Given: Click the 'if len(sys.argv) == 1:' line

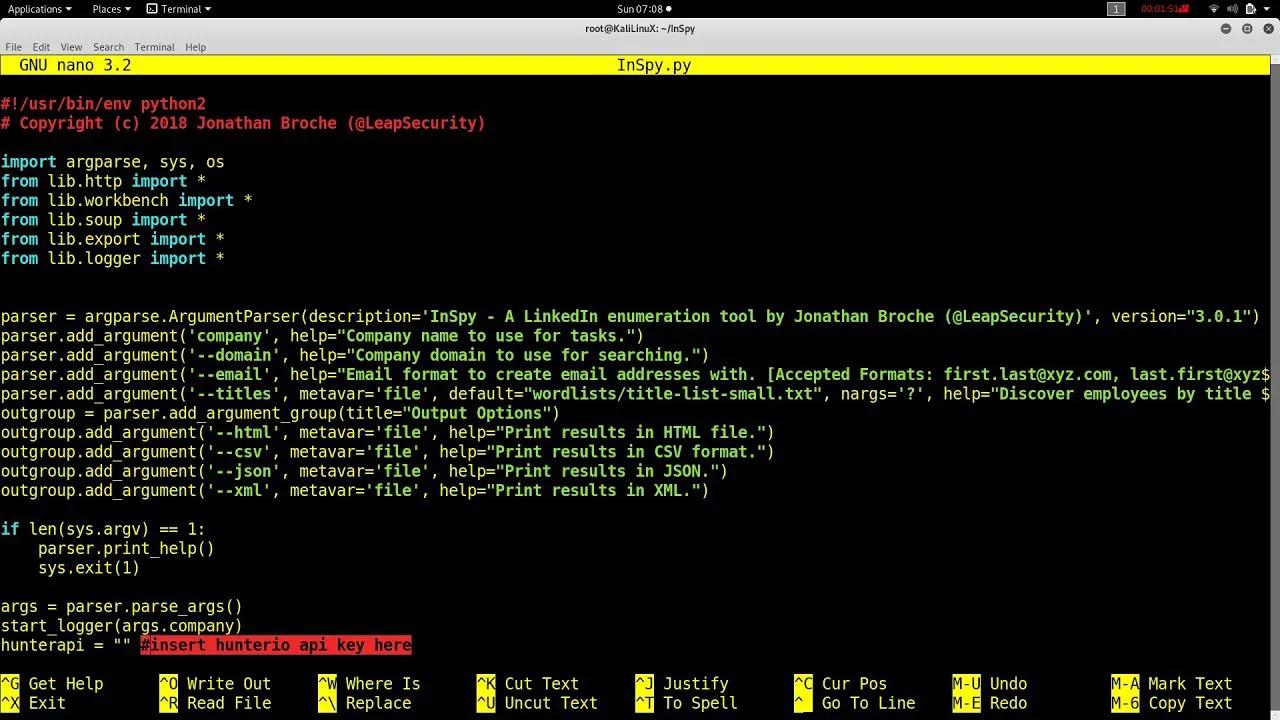Looking at the screenshot, I should tap(103, 529).
